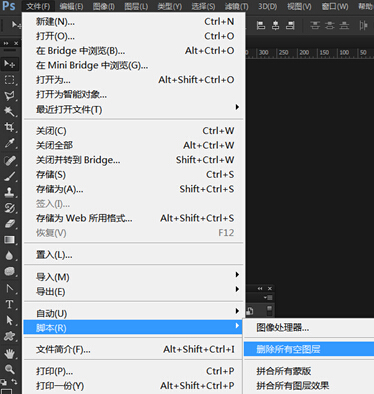This screenshot has height=394, width=374.
Task: Select the Brush tool
Action: tap(9, 176)
